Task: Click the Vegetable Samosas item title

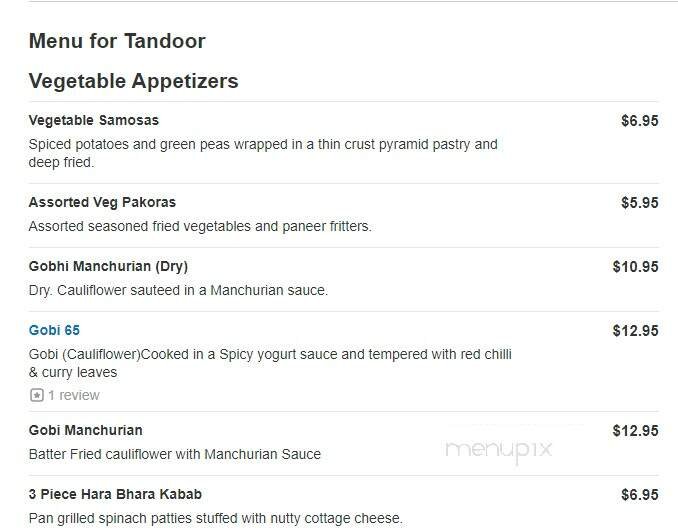Action: (x=94, y=120)
